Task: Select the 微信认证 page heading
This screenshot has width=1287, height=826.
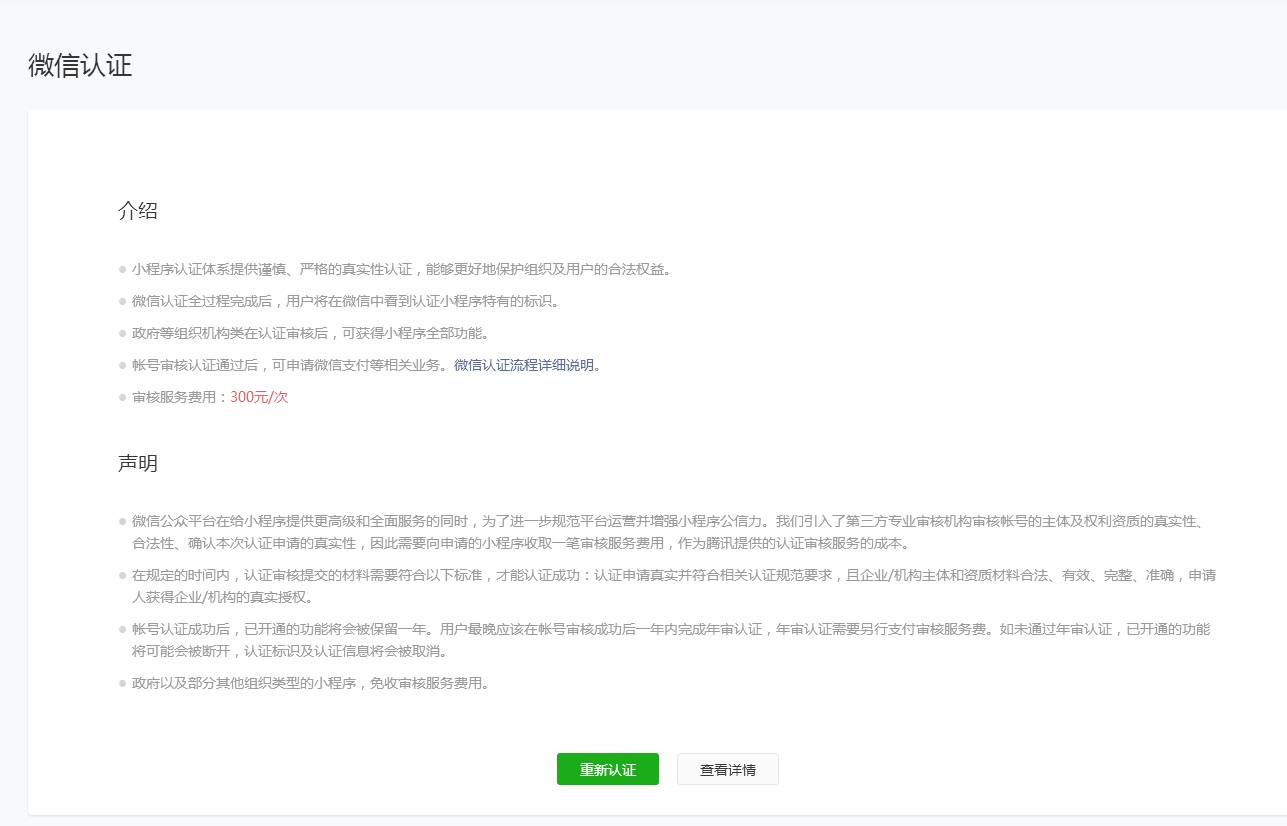Action: pyautogui.click(x=80, y=66)
